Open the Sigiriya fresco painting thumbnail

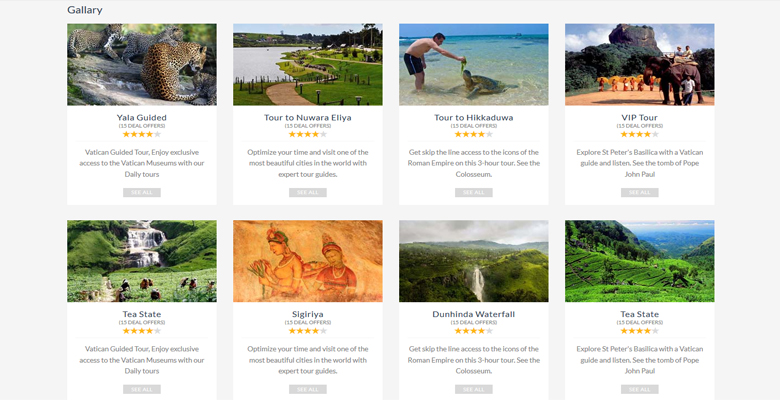307,261
